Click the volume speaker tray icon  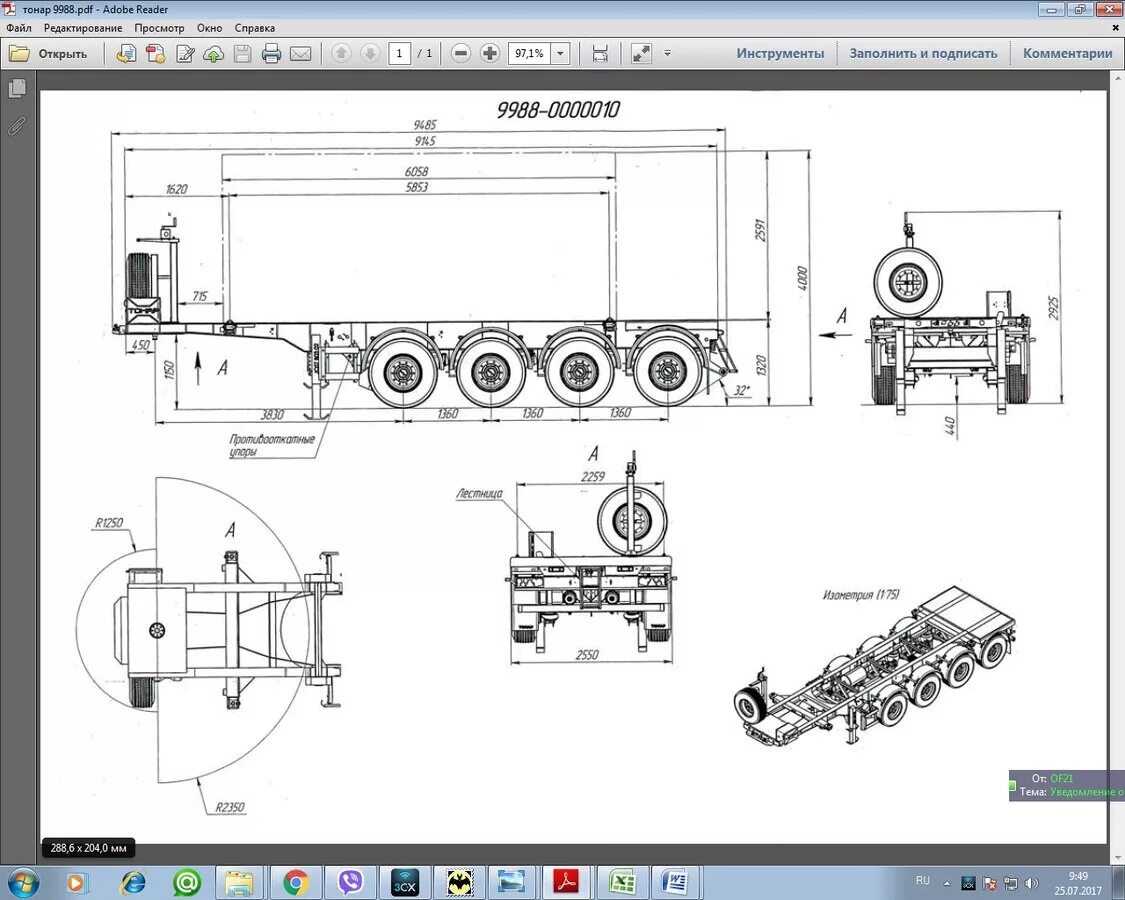(1032, 883)
